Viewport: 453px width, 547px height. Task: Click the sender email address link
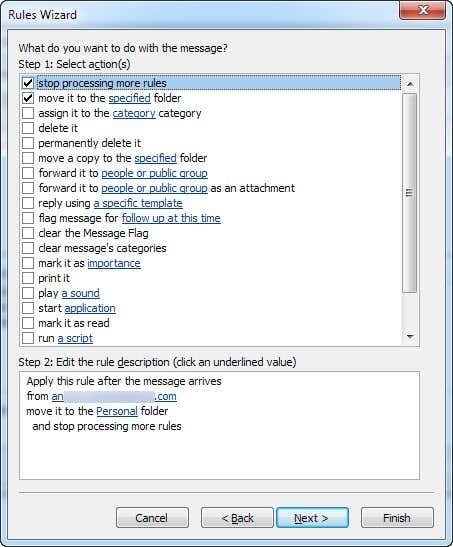click(114, 396)
